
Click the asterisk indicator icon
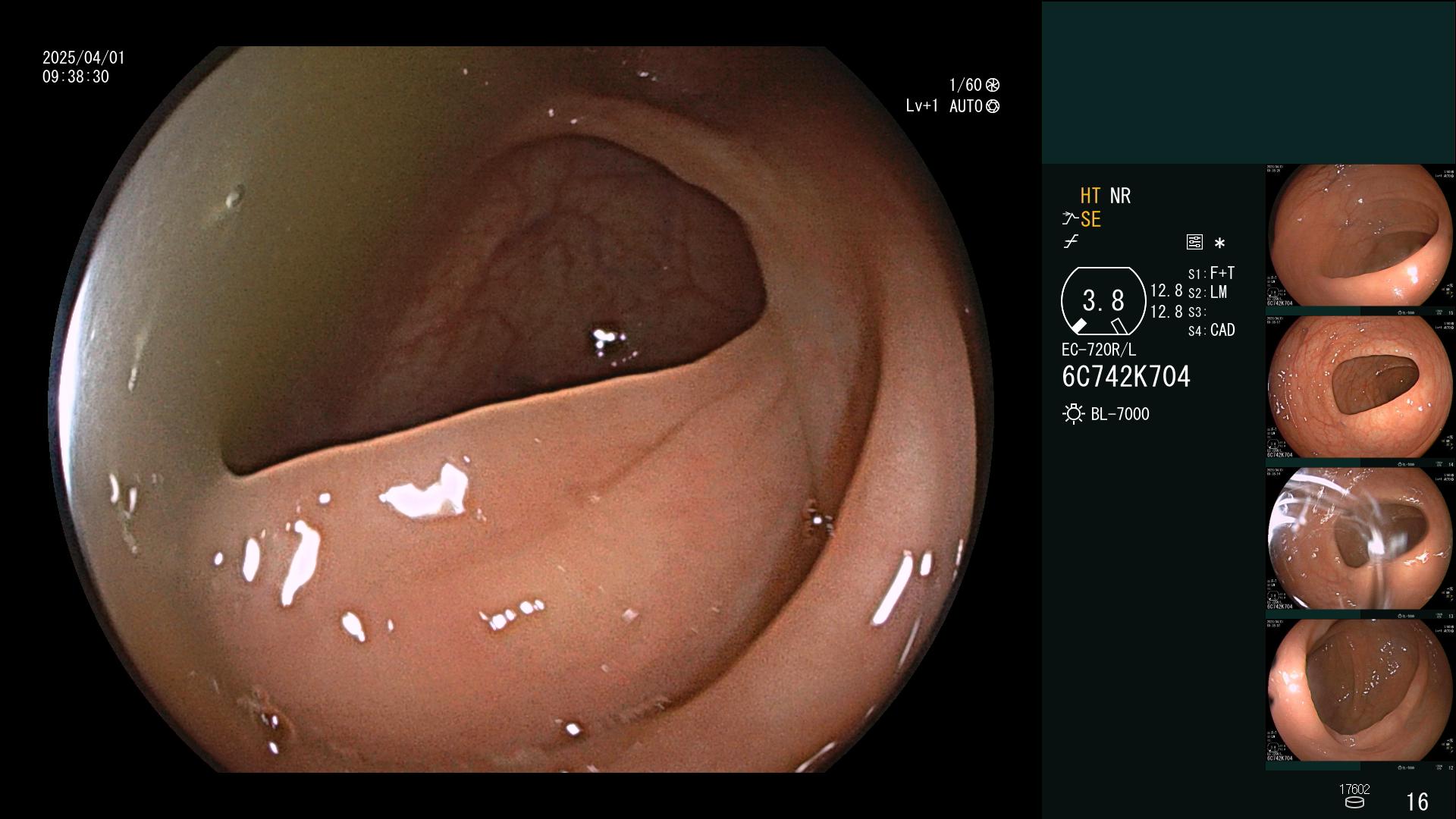point(1219,243)
